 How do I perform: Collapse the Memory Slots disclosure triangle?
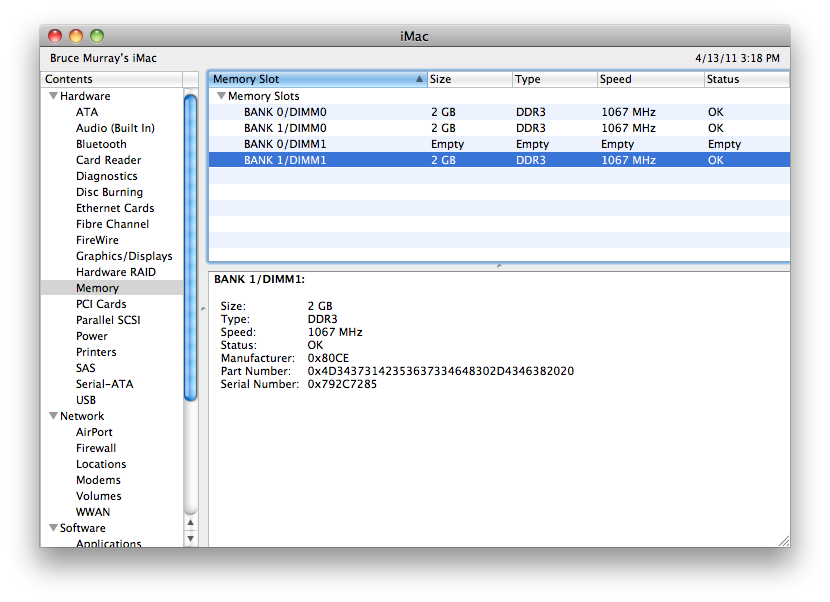point(221,96)
